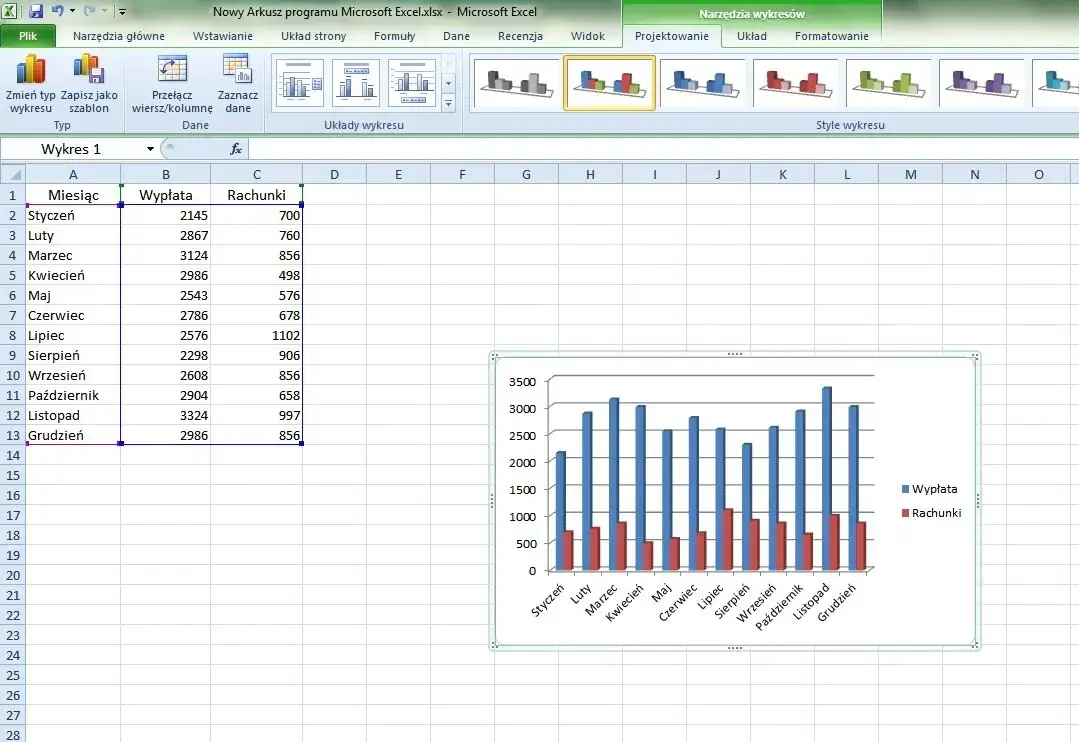Click the Select All corner button
Viewport: 1079px width, 742px height.
point(13,174)
